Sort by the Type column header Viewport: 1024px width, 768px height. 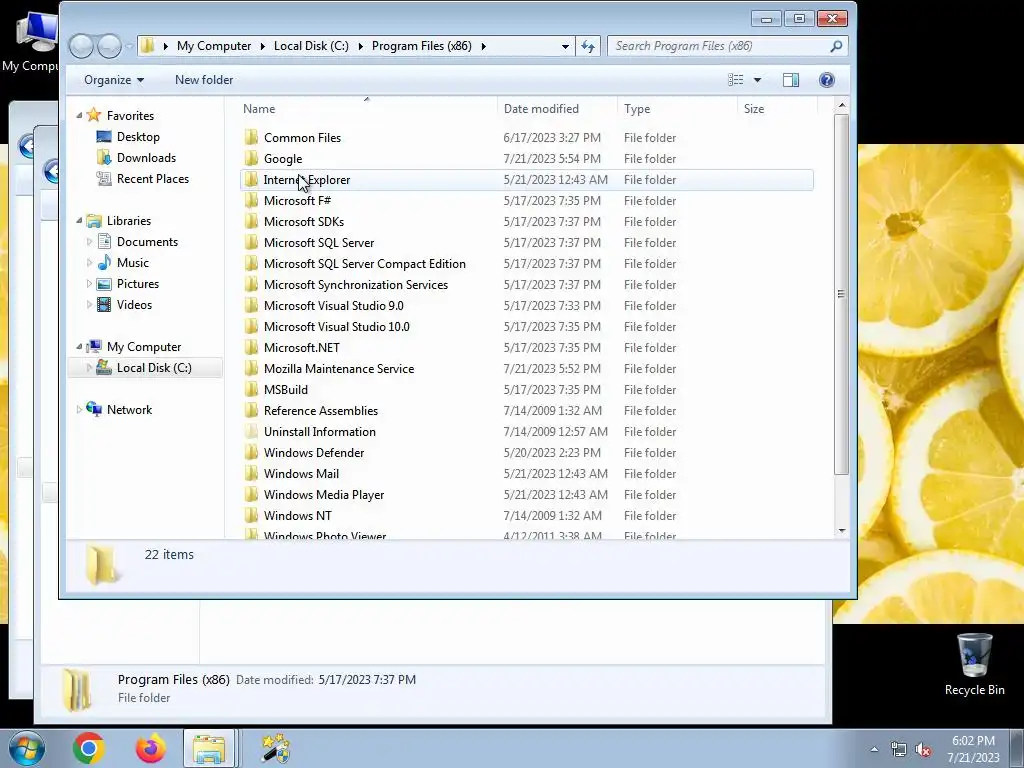coord(677,109)
